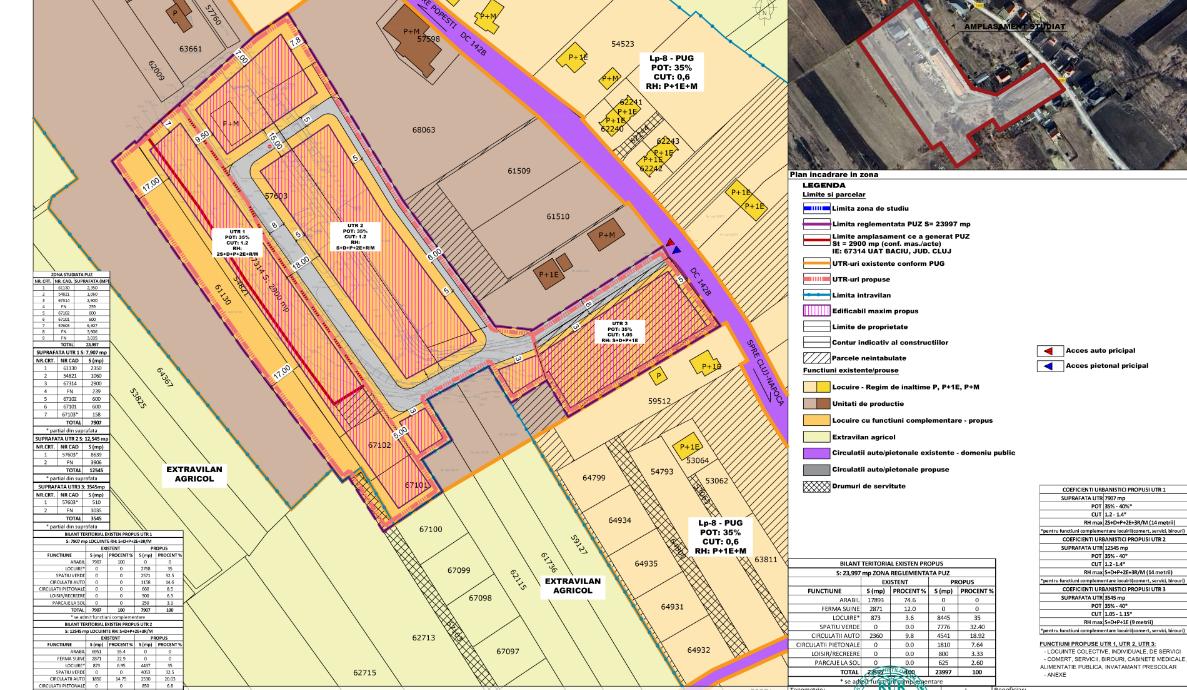Click the purple "Limita reglementata PUZ" line symbol

click(816, 225)
